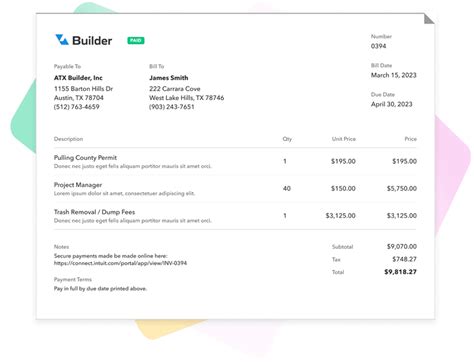Screen dimensions: 474x363
Task: Click the Builder logo icon
Action: [x=62, y=40]
